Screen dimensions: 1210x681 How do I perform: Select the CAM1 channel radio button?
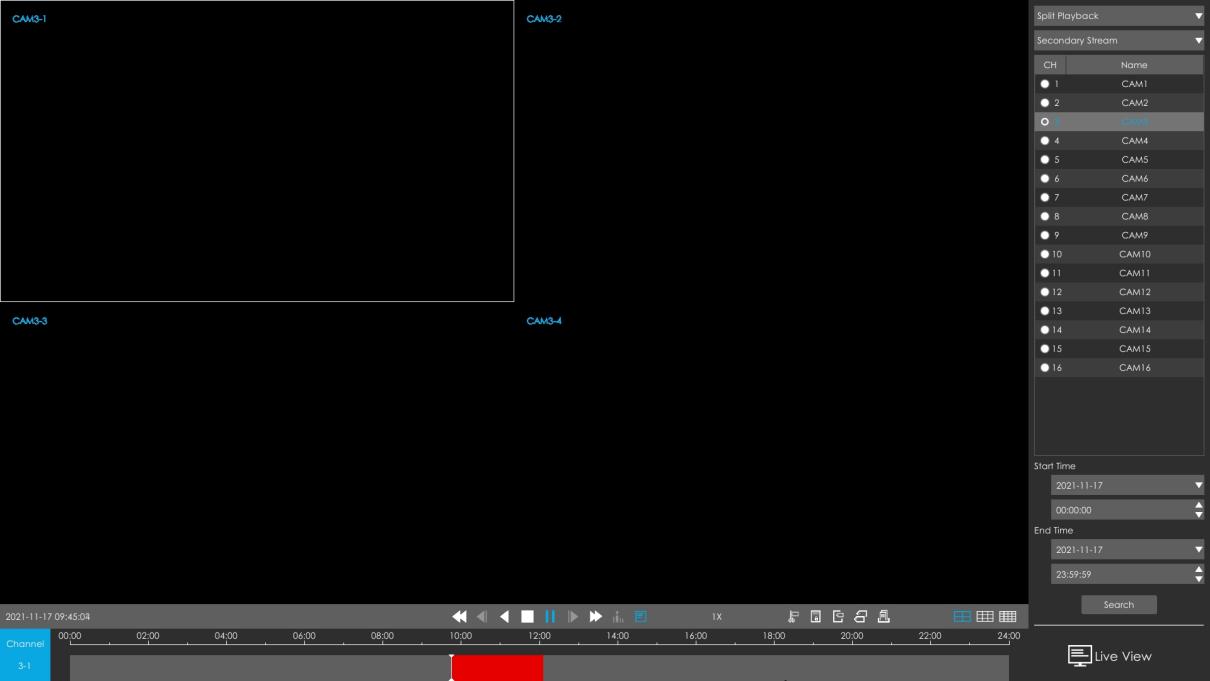(1045, 84)
